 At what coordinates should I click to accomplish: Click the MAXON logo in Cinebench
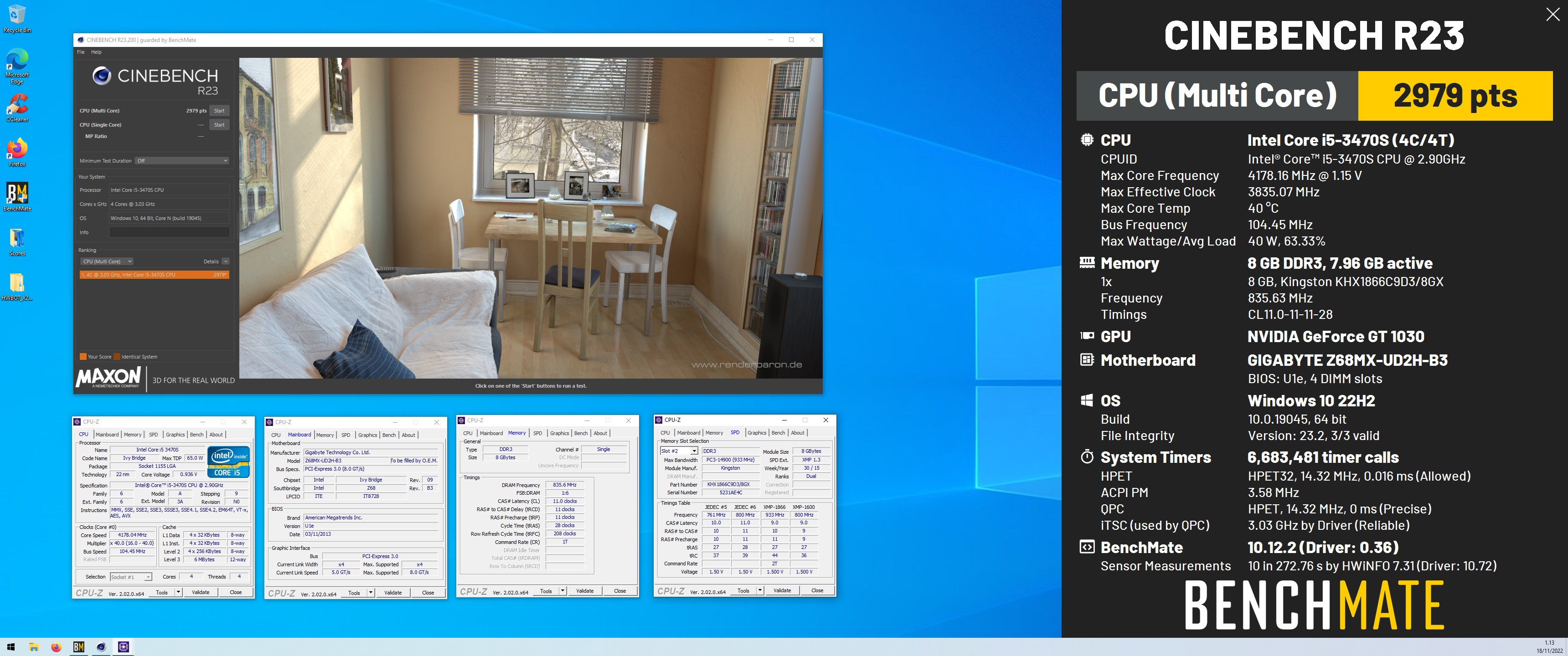(x=109, y=377)
